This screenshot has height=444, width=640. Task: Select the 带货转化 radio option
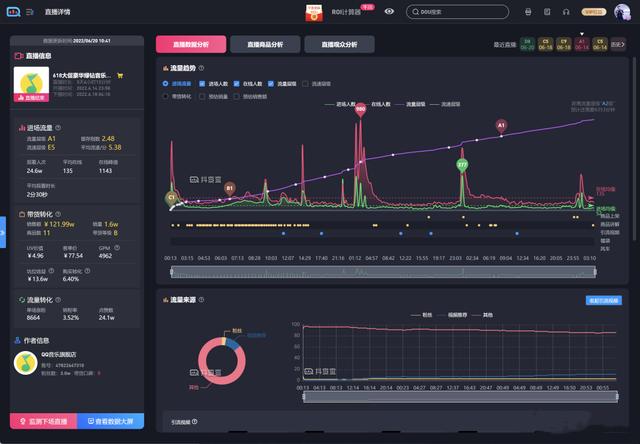coord(166,97)
